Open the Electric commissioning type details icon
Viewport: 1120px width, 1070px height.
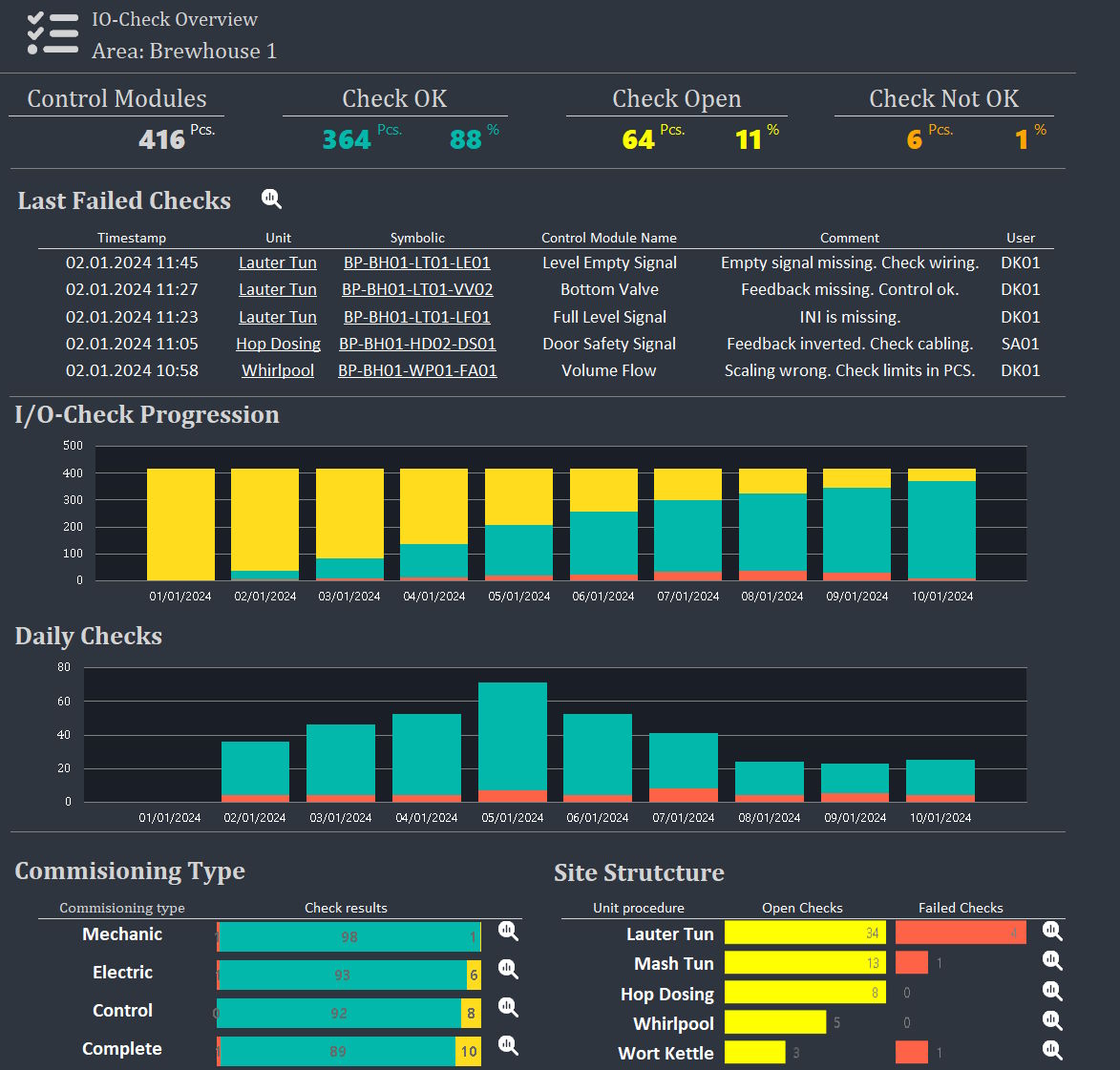point(508,969)
